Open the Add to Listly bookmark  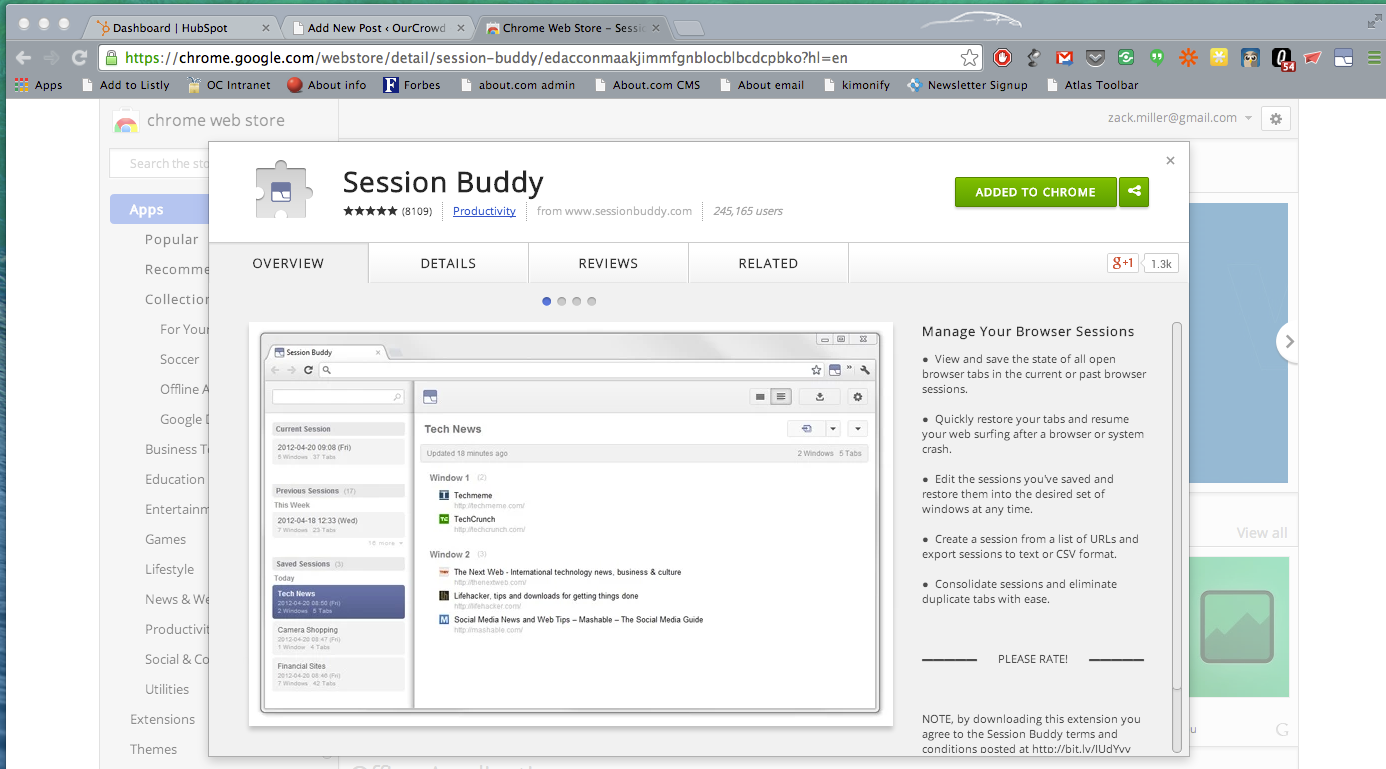pos(125,85)
